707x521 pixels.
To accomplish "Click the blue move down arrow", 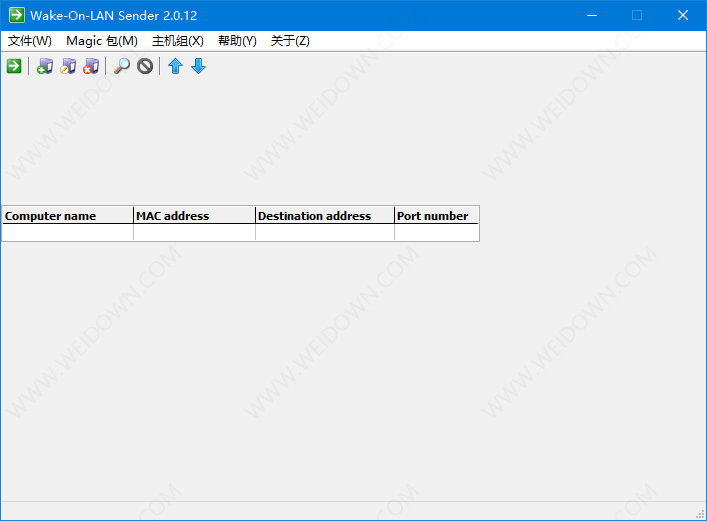I will click(x=198, y=66).
